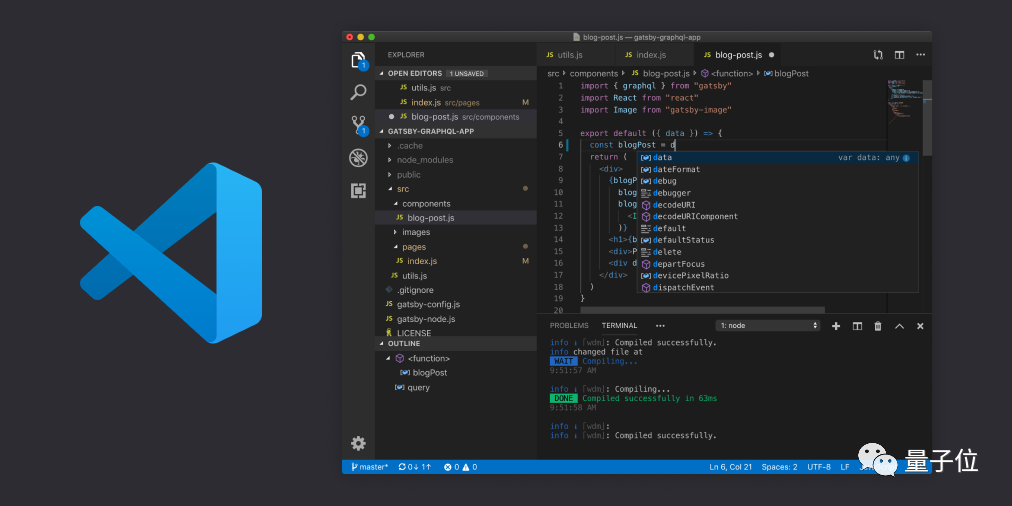Collapse the OUTLINE section header
Screen dimensions: 1012x506
pyautogui.click(x=455, y=343)
